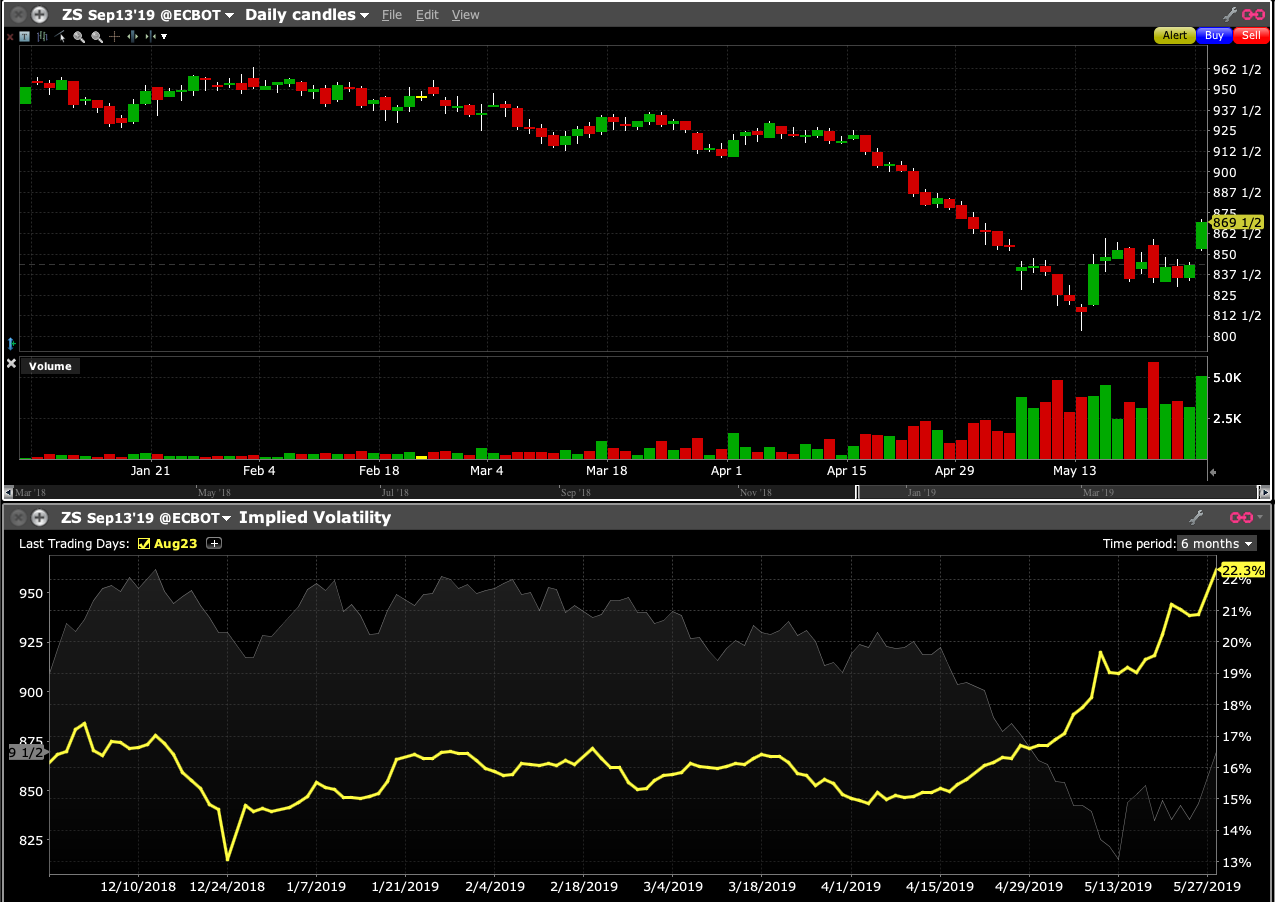The height and width of the screenshot is (902, 1275).
Task: Click the timeline scroll left arrow
Action: tap(9, 492)
